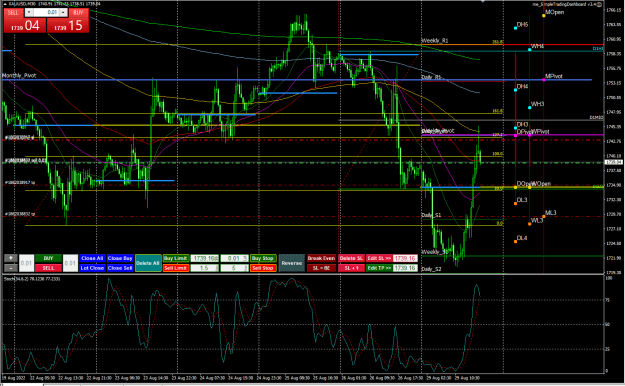The height and width of the screenshot is (386, 625).
Task: Collapse the one-click trading panel triangle
Action: (x=5, y=4)
